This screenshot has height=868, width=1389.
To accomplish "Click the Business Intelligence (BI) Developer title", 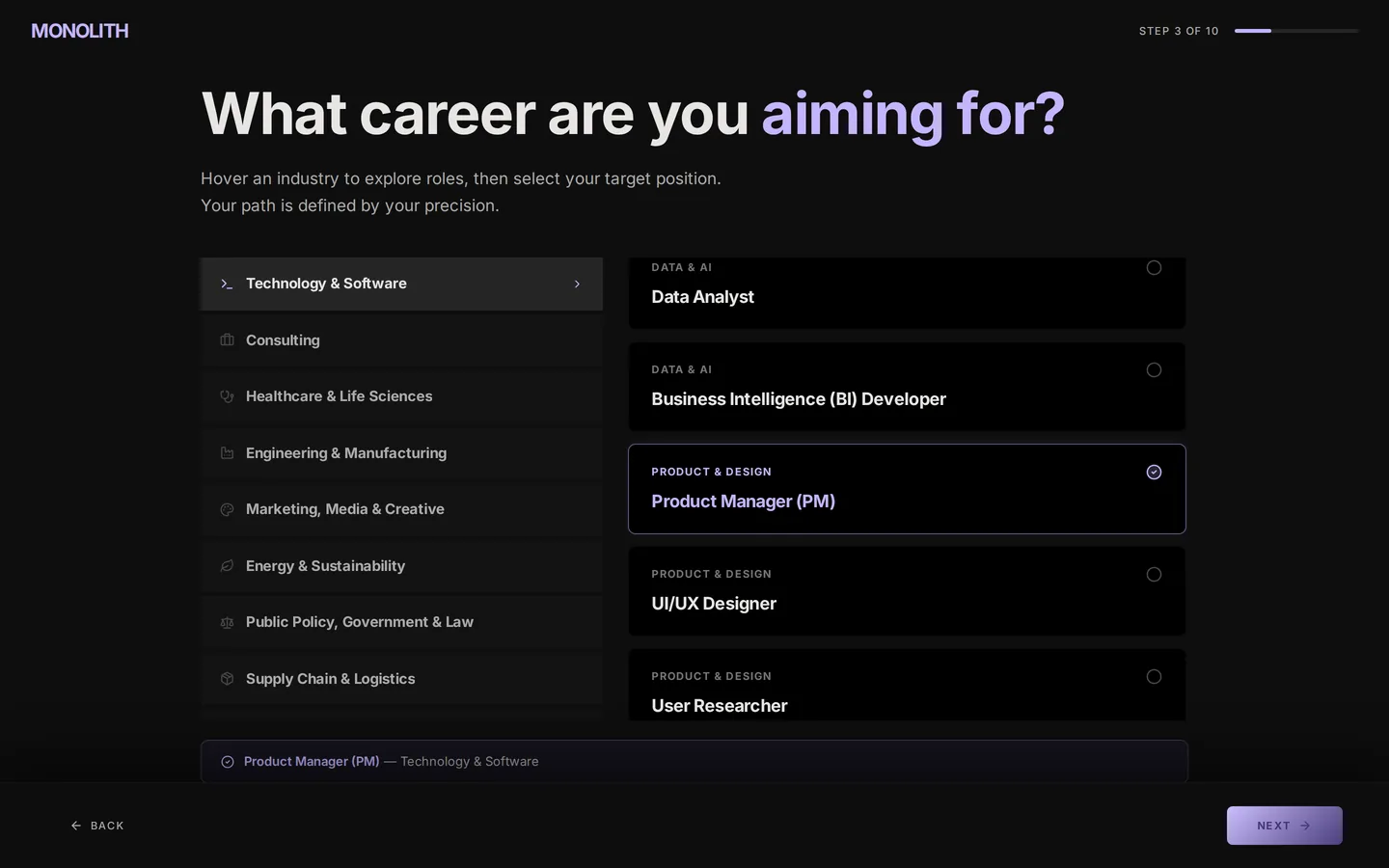I will click(x=799, y=399).
